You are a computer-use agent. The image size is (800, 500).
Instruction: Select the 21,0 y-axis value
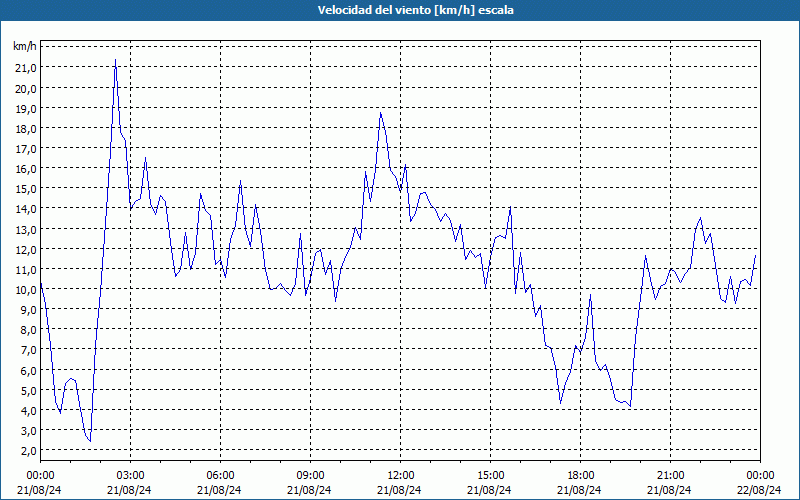pos(26,68)
